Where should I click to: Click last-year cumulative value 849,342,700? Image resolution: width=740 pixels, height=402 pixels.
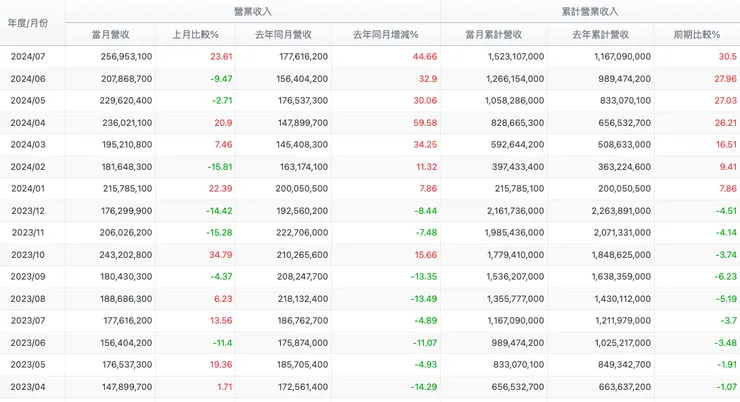click(625, 364)
